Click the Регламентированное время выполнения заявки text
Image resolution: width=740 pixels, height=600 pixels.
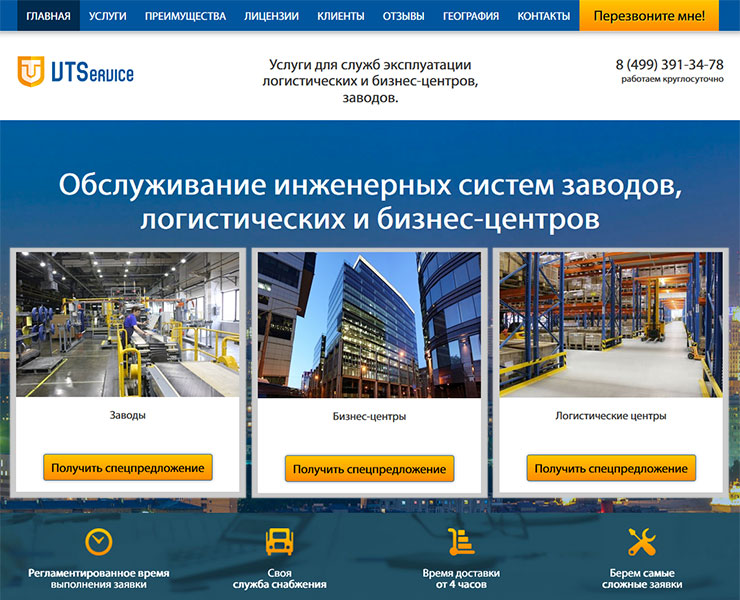pyautogui.click(x=99, y=579)
